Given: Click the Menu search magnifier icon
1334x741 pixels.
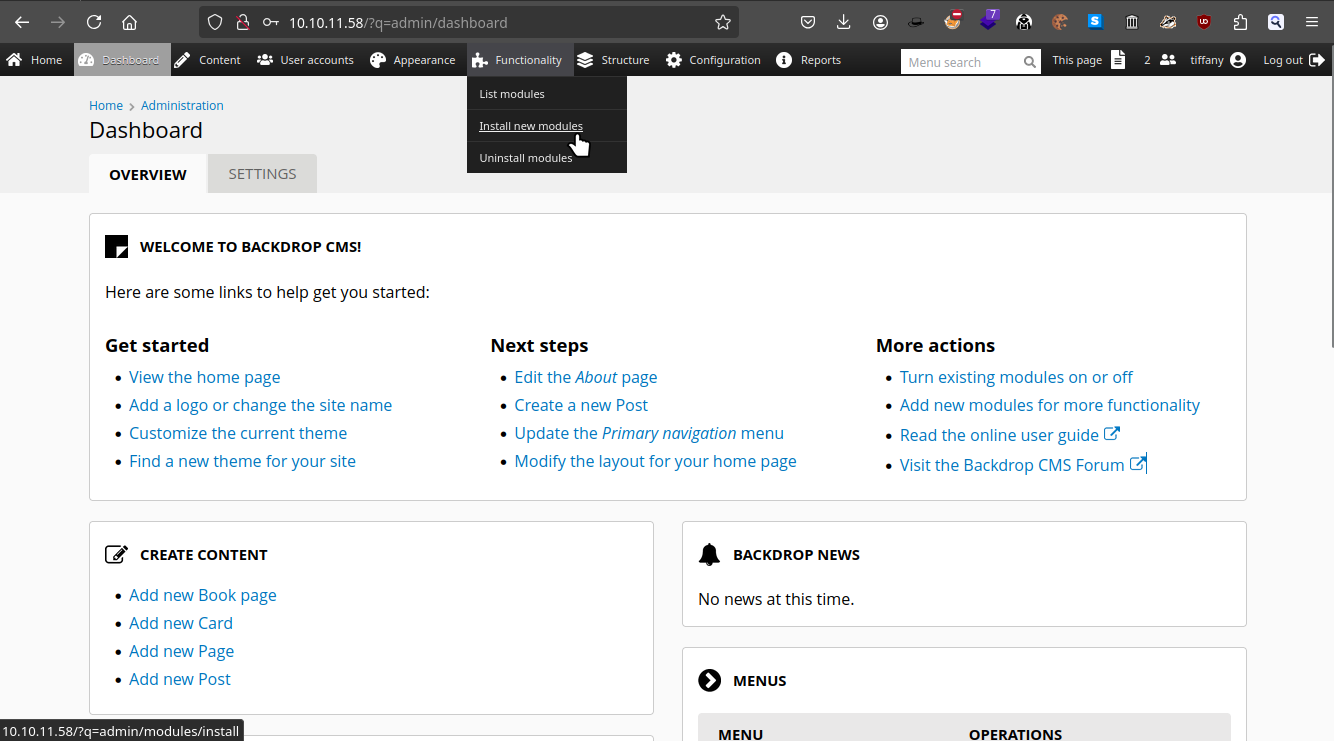Looking at the screenshot, I should 1030,62.
